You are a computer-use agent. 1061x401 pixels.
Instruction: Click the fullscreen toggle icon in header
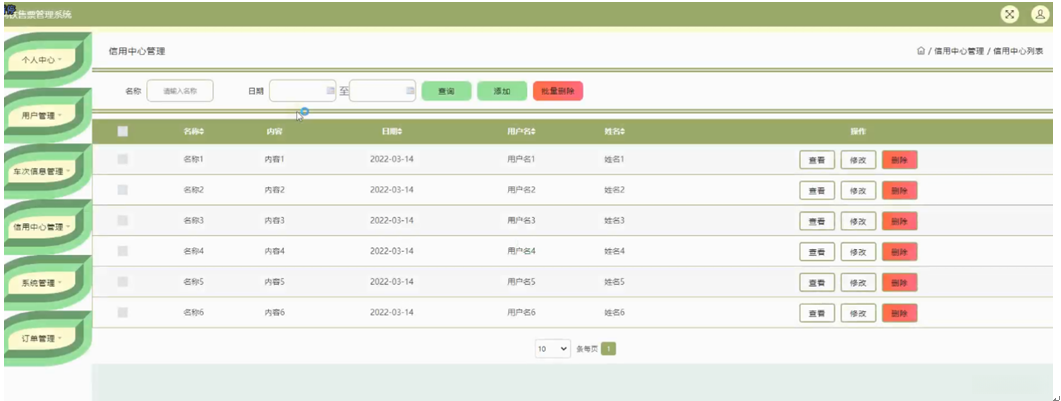coord(1010,14)
